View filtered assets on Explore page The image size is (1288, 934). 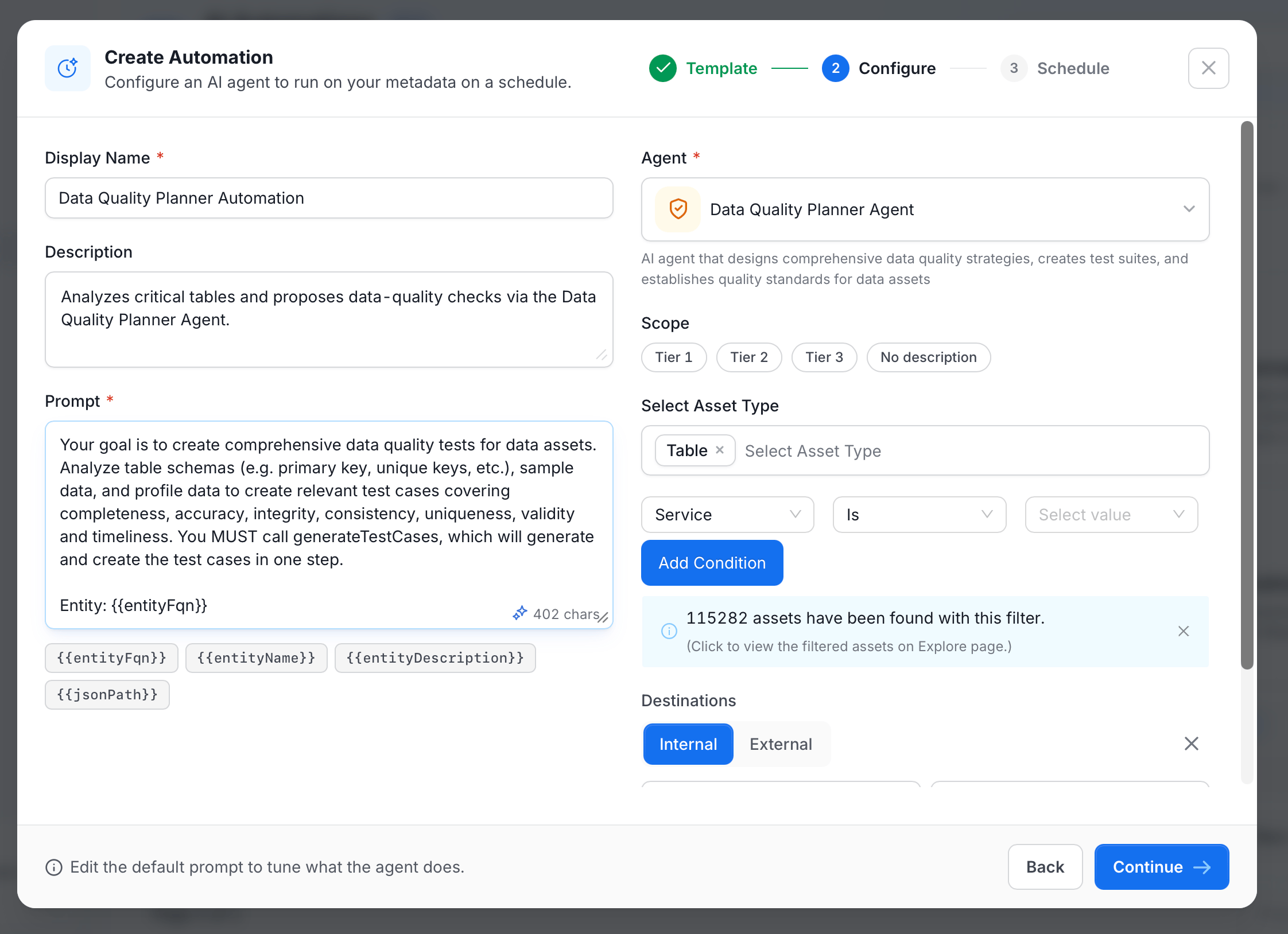849,646
